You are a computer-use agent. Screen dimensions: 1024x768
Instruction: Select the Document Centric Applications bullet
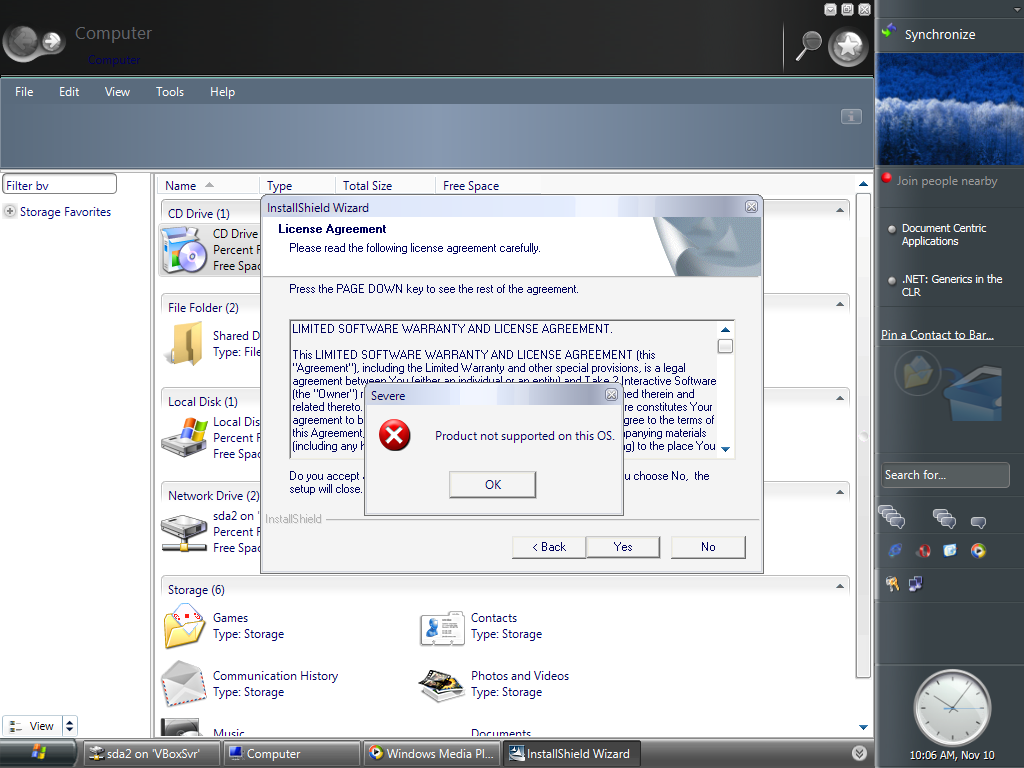(x=892, y=229)
